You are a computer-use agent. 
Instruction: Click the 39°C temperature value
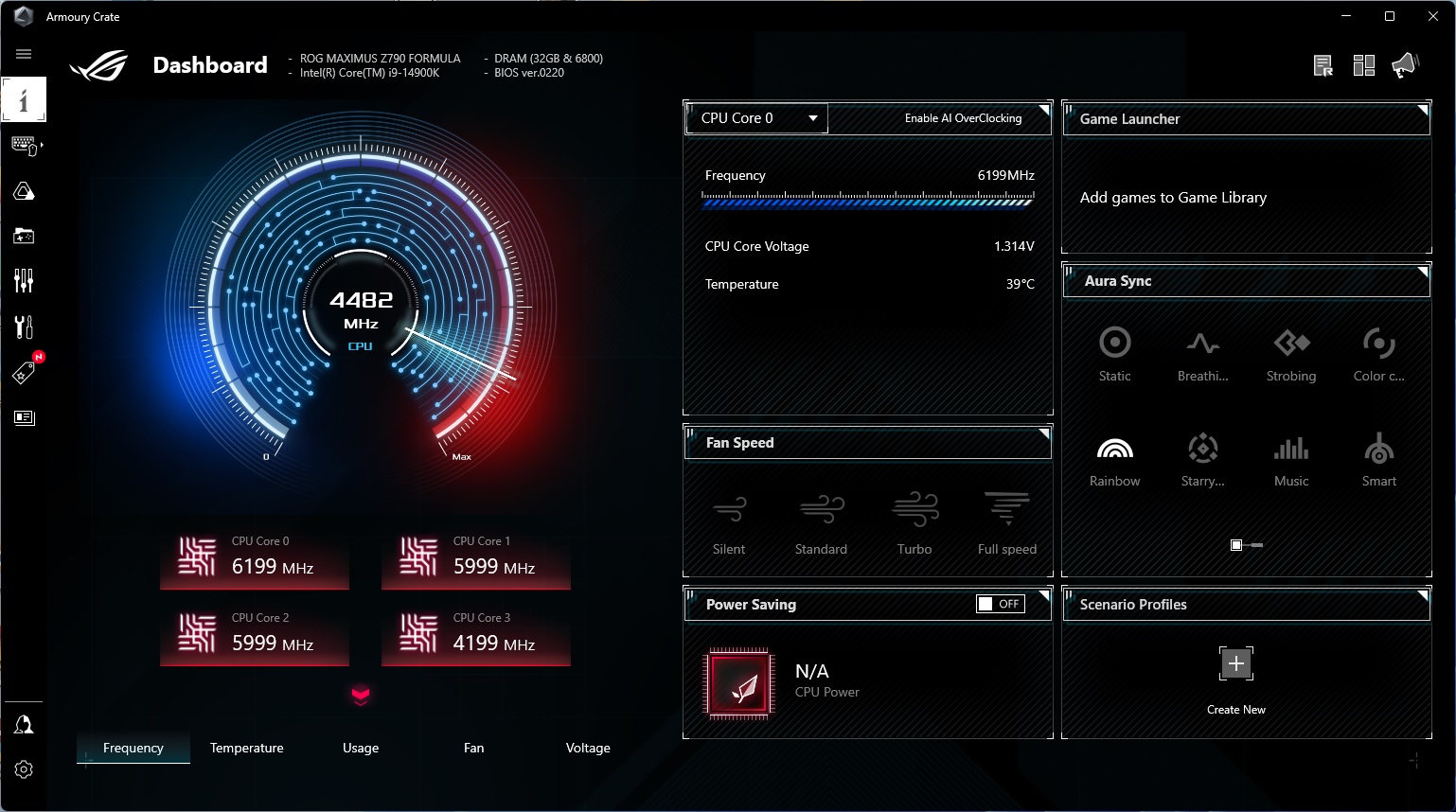pyautogui.click(x=1021, y=284)
